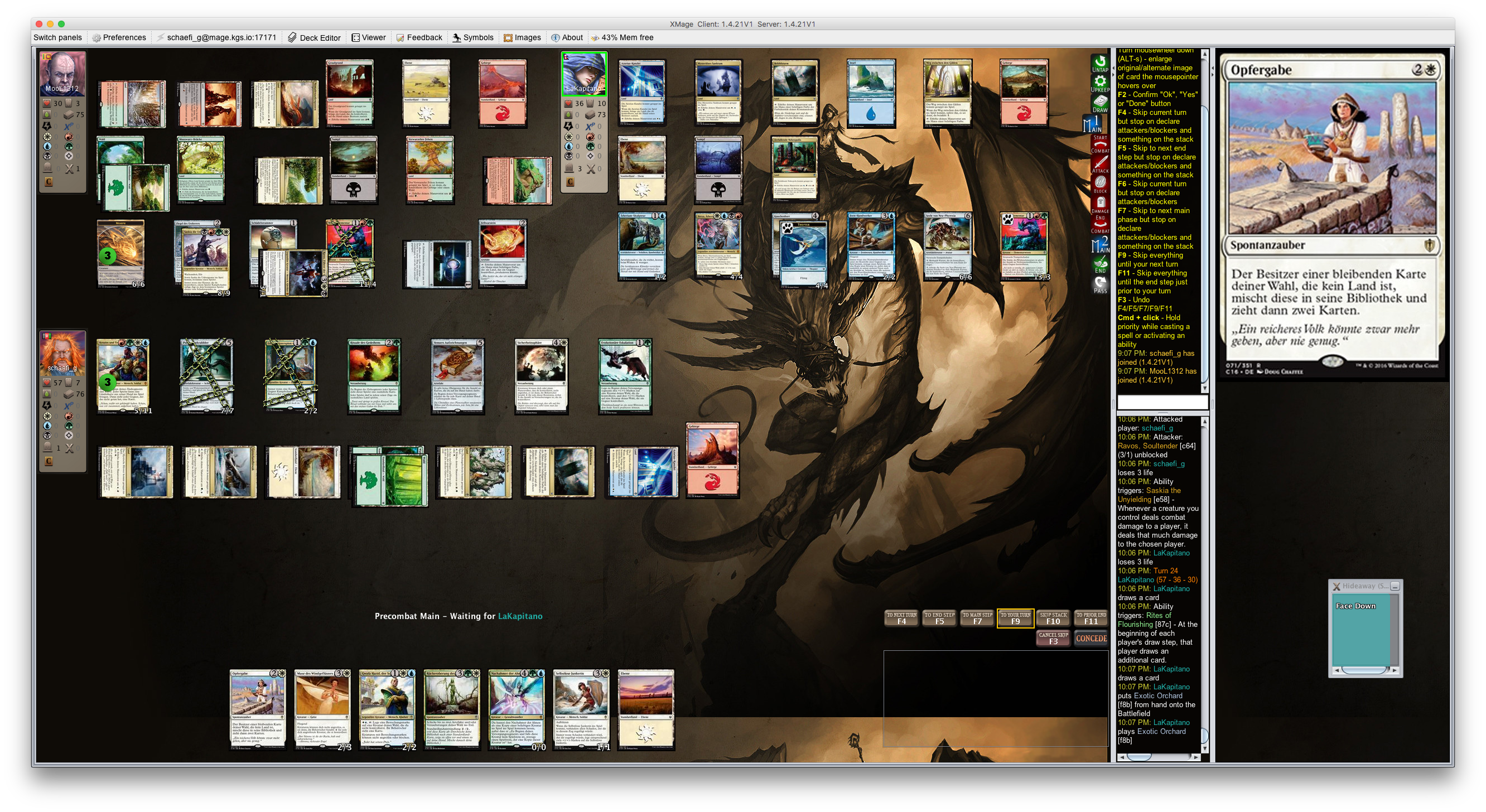Click the Hideaway window horizontal scrollbar
Screen dimensions: 1486x812
[x=1365, y=670]
